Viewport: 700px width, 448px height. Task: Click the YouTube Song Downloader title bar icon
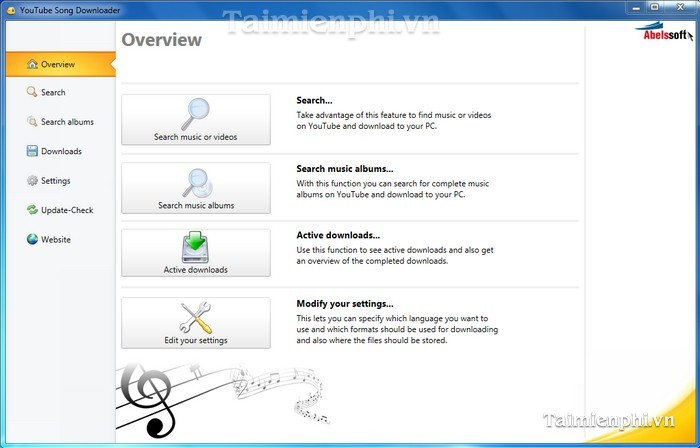point(11,10)
